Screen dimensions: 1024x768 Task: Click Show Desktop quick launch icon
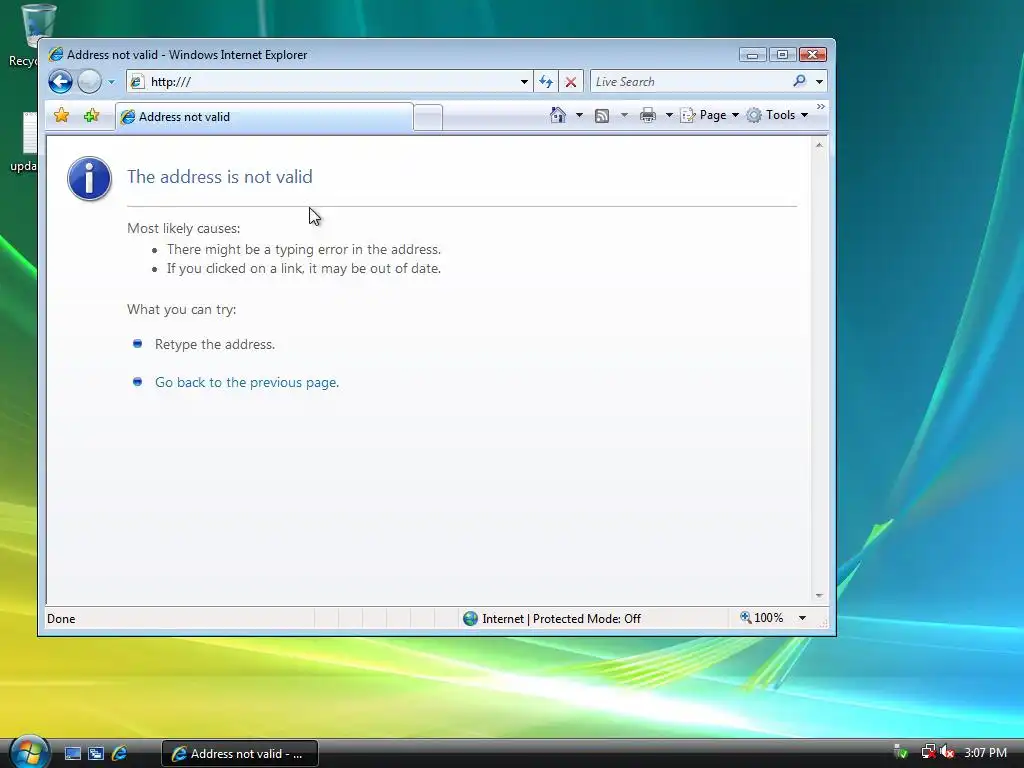73,754
